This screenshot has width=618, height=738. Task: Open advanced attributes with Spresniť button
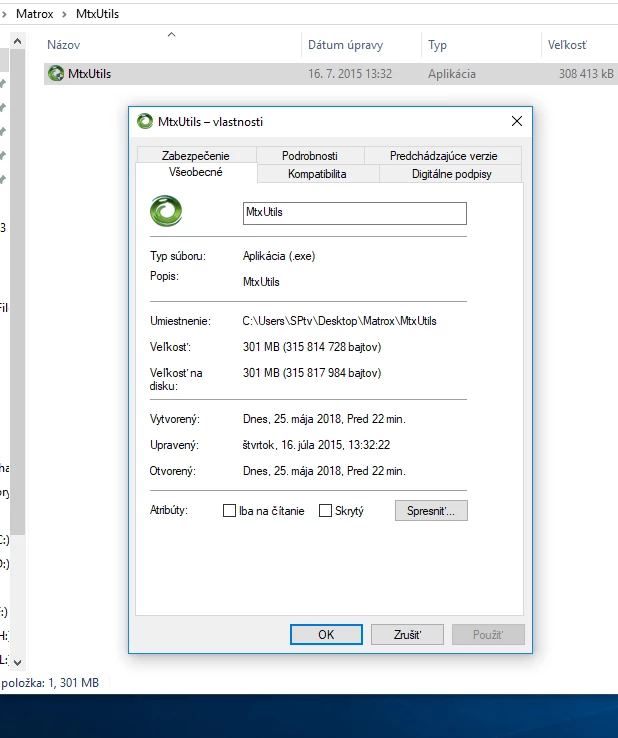coord(431,511)
